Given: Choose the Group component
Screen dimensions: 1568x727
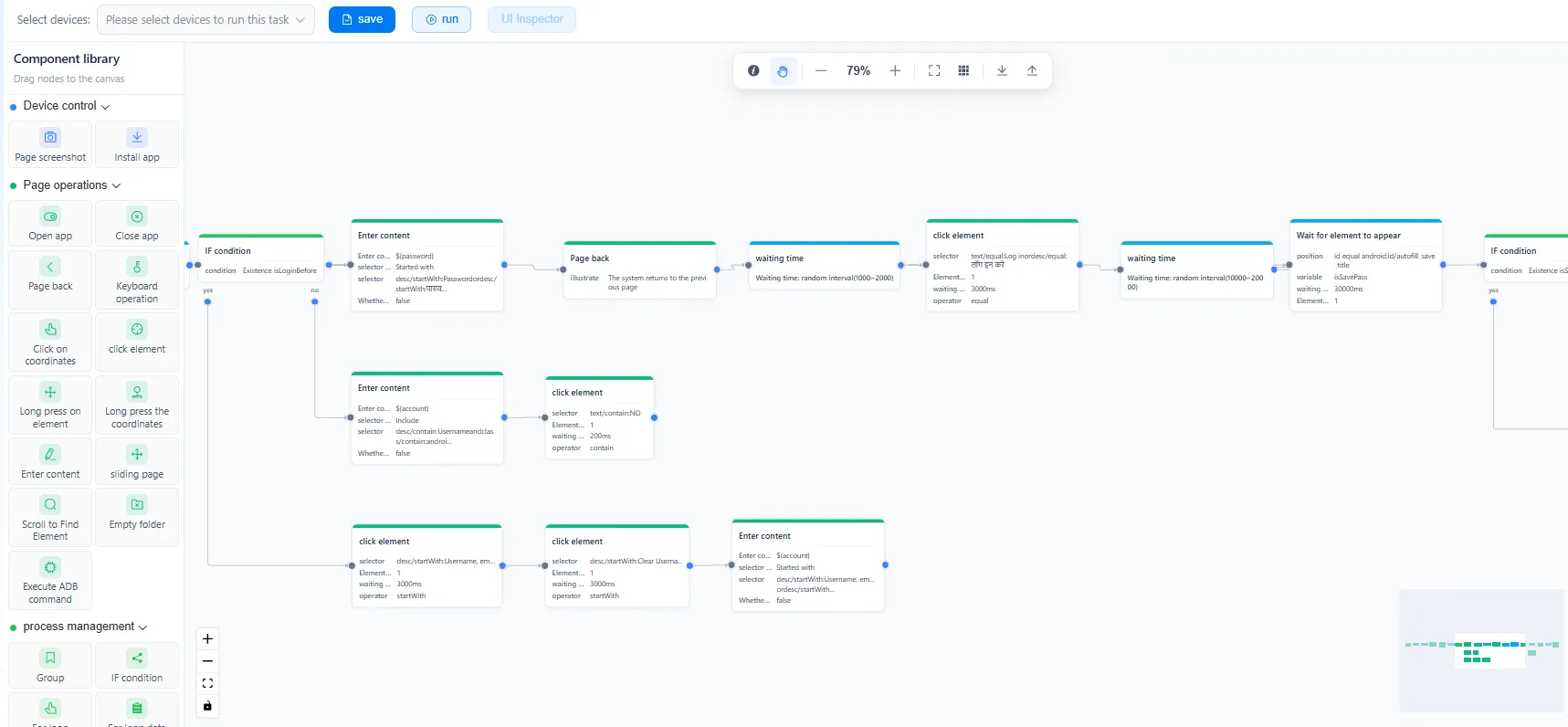Looking at the screenshot, I should [50, 665].
